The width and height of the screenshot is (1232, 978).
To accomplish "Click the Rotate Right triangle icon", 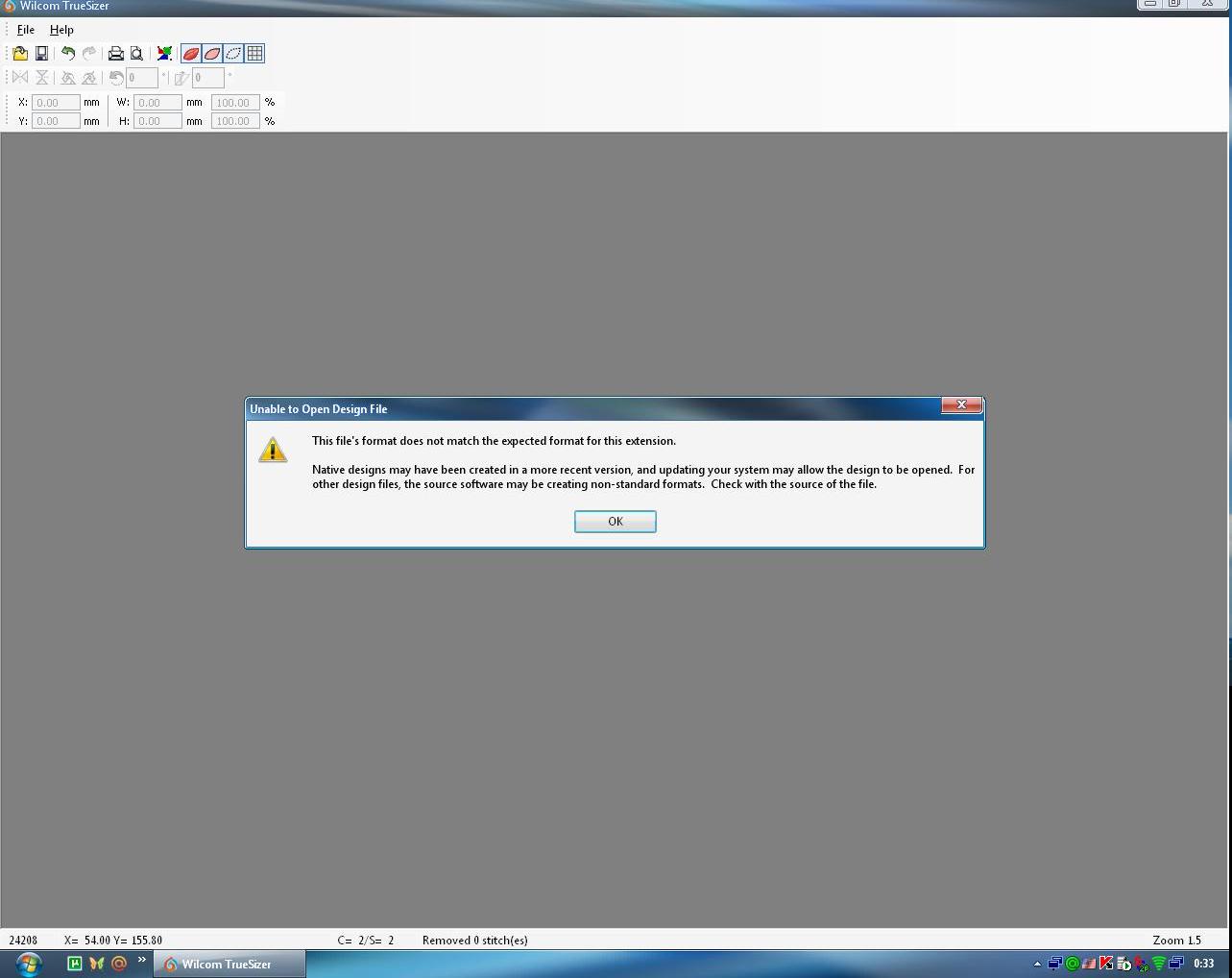I will pos(89,78).
